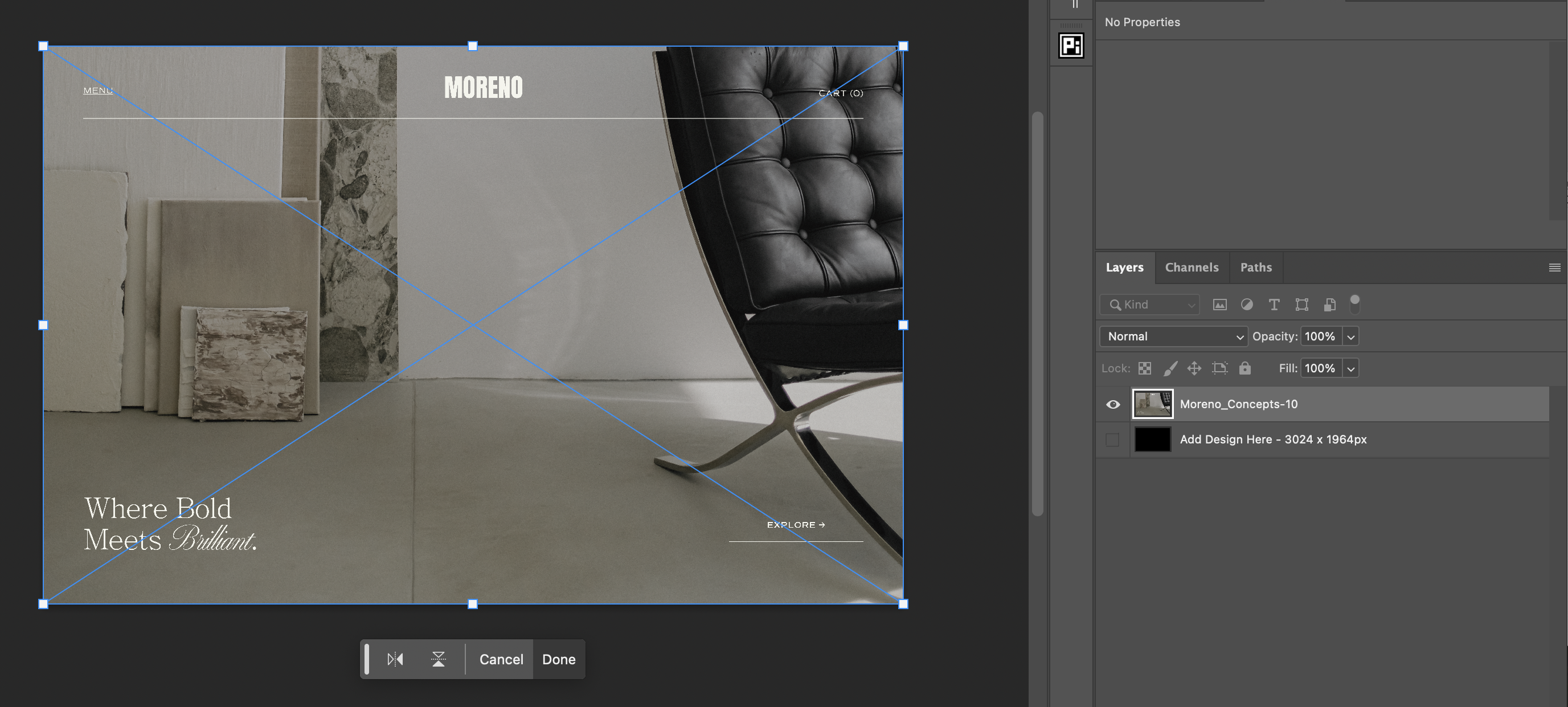Open the Normal blend mode dropdown

[1173, 336]
